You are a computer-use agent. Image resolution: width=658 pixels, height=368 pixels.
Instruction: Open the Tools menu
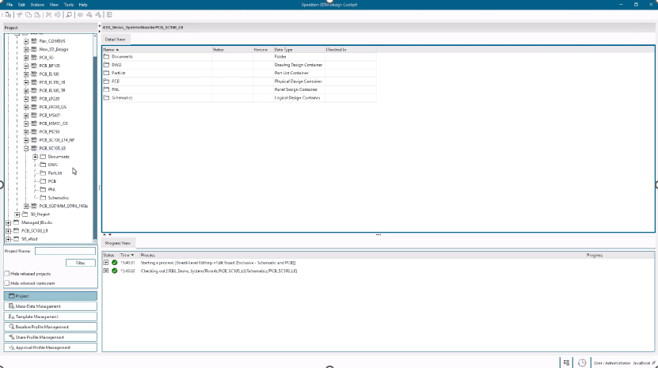[68, 5]
